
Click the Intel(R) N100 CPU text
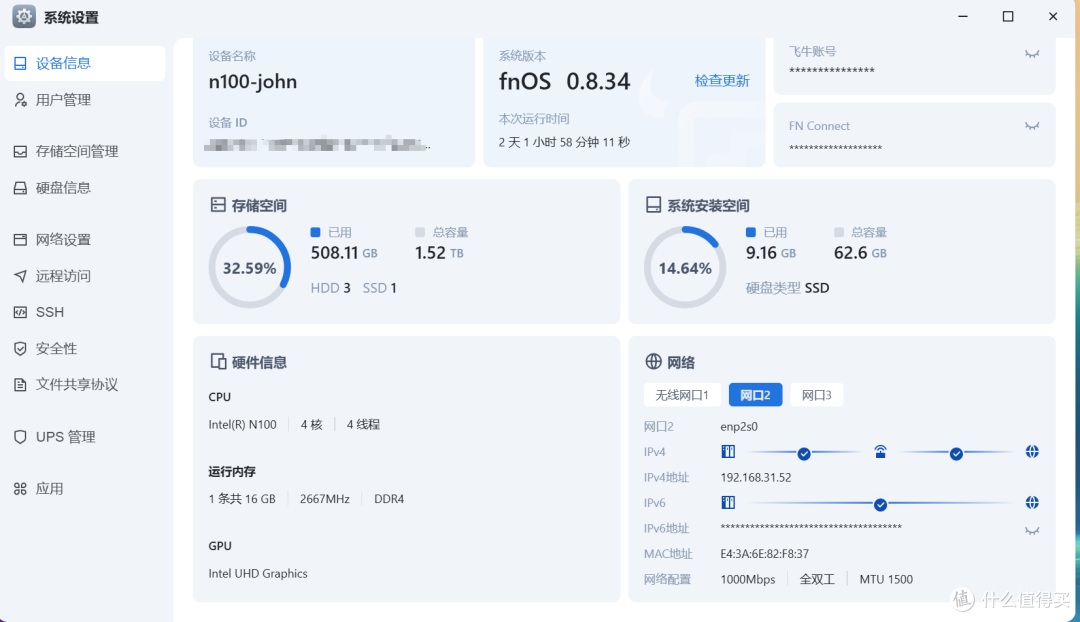point(242,424)
